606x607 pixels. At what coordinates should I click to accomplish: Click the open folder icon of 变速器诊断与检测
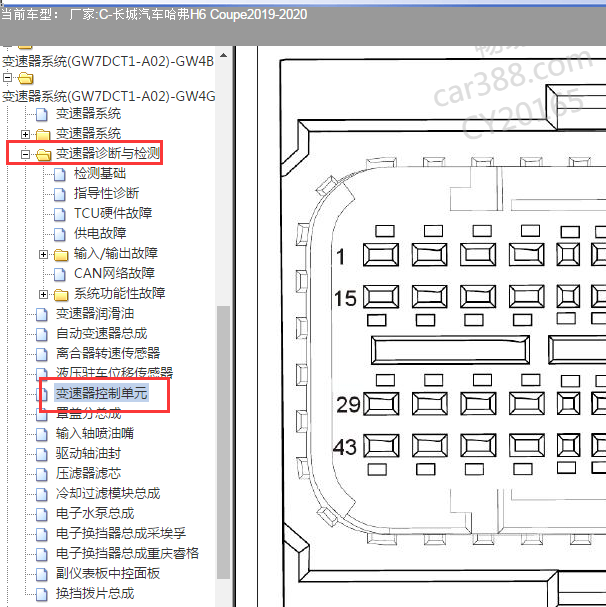click(x=43, y=155)
